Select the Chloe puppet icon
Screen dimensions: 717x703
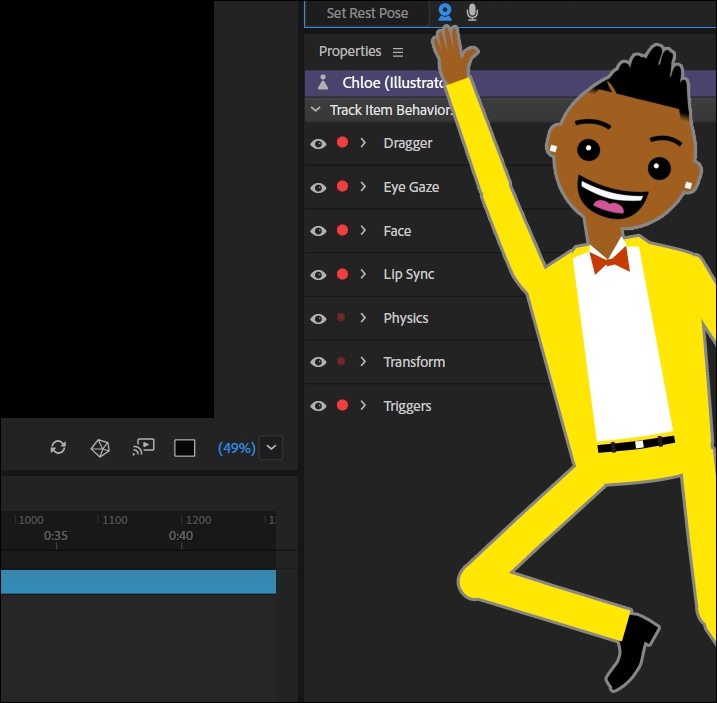point(323,82)
